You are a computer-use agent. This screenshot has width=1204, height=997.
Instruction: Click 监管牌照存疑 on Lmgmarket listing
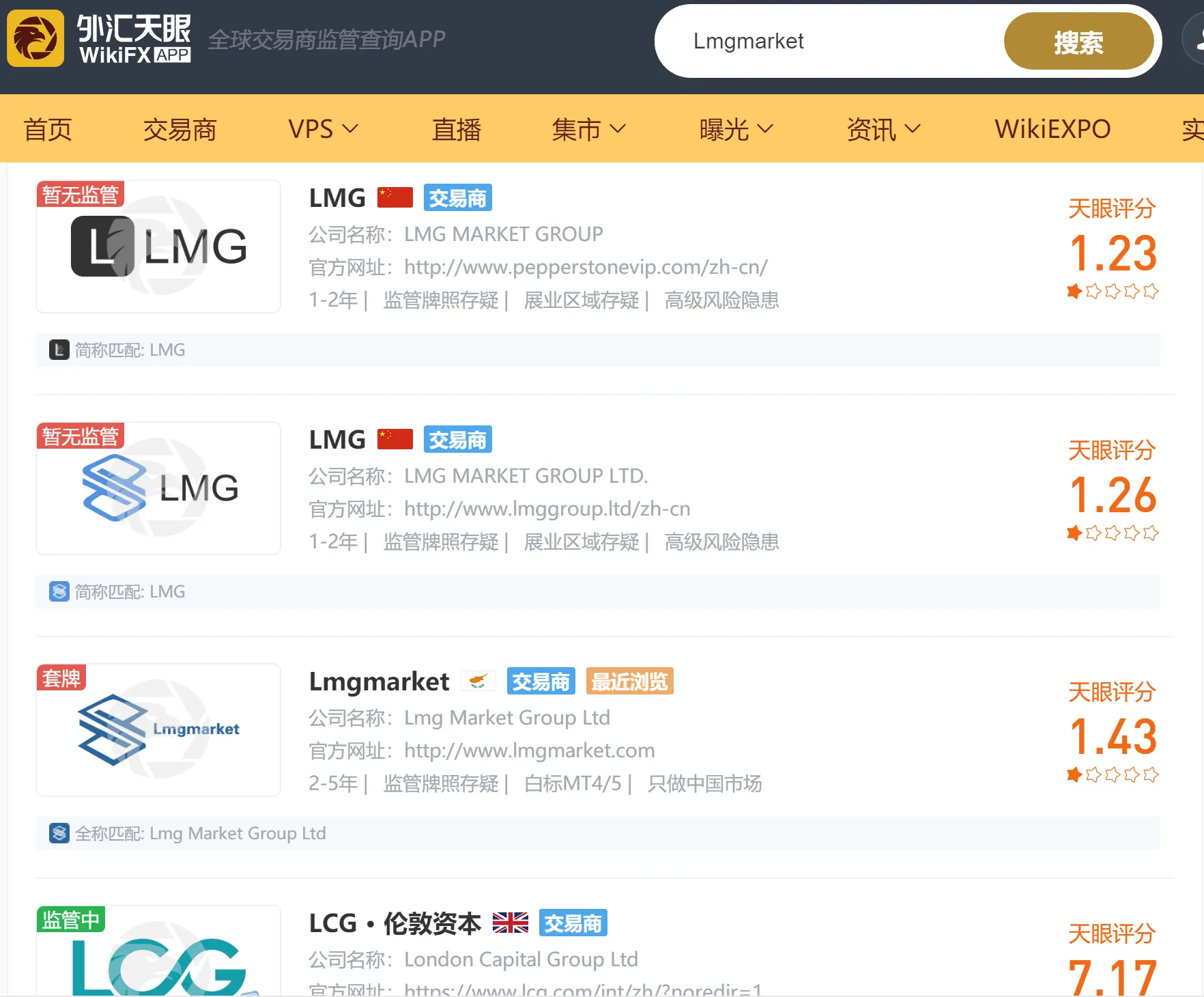click(441, 783)
